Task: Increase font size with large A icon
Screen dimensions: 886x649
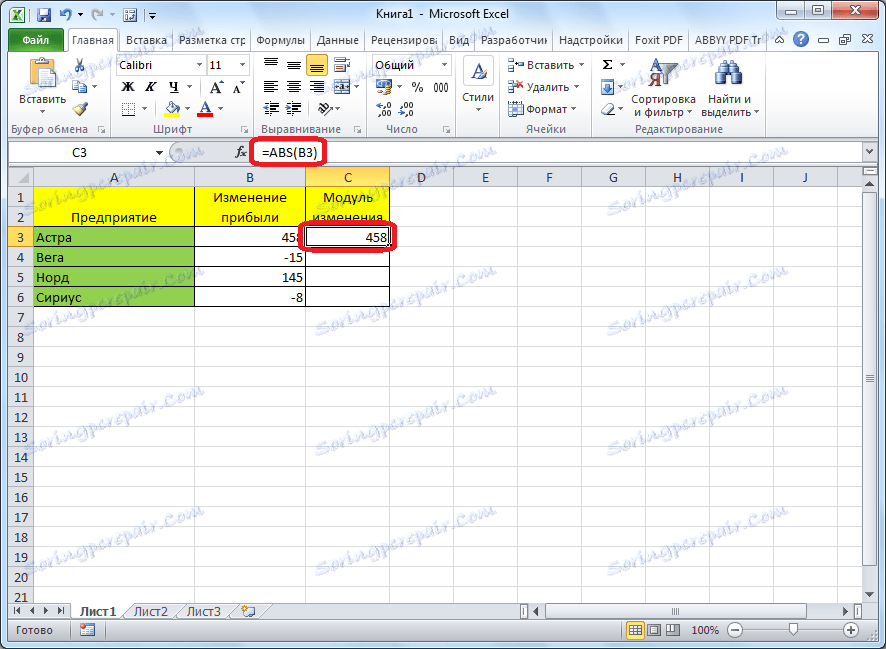Action: pos(216,87)
